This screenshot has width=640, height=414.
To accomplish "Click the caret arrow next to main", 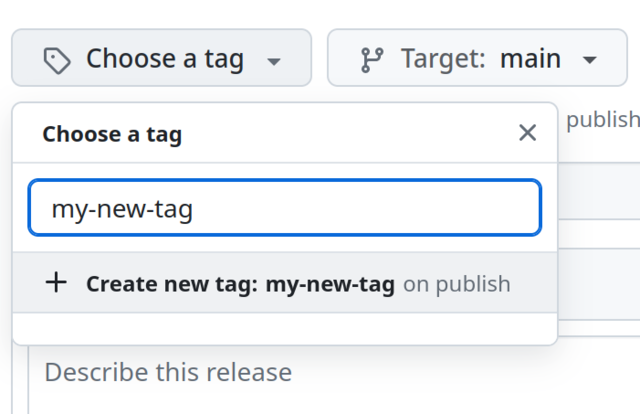I will (x=589, y=60).
